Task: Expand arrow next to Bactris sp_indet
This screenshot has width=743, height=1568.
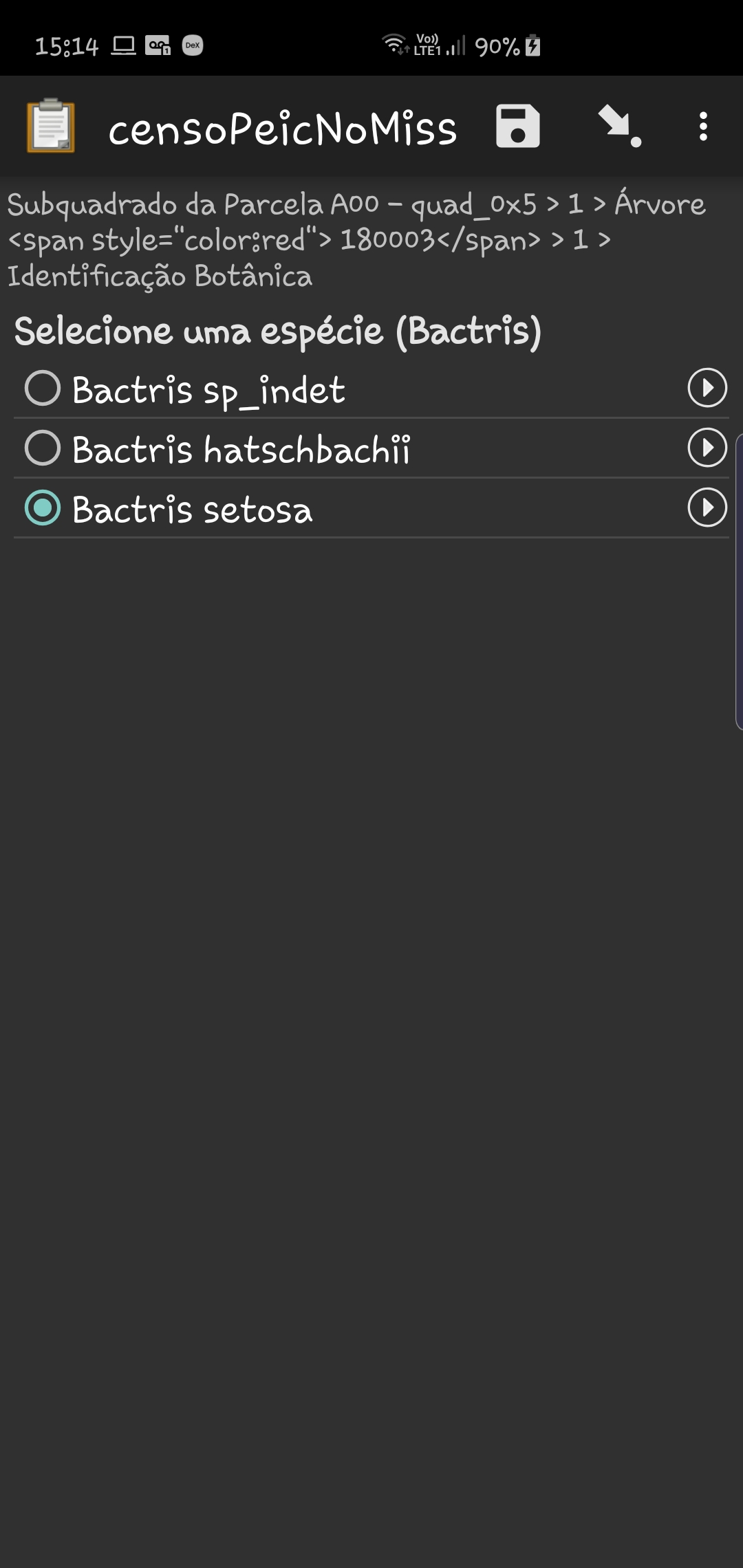Action: pyautogui.click(x=707, y=389)
